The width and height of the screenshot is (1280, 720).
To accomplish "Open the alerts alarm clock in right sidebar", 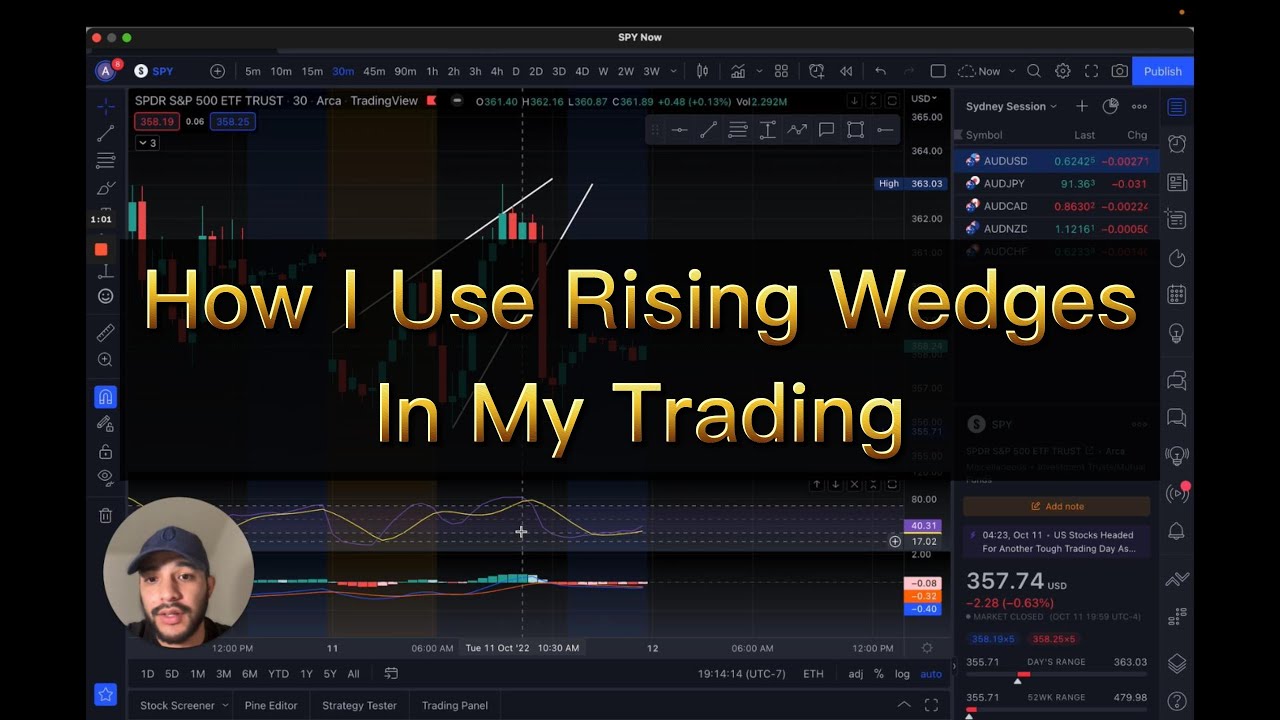I will [1177, 144].
